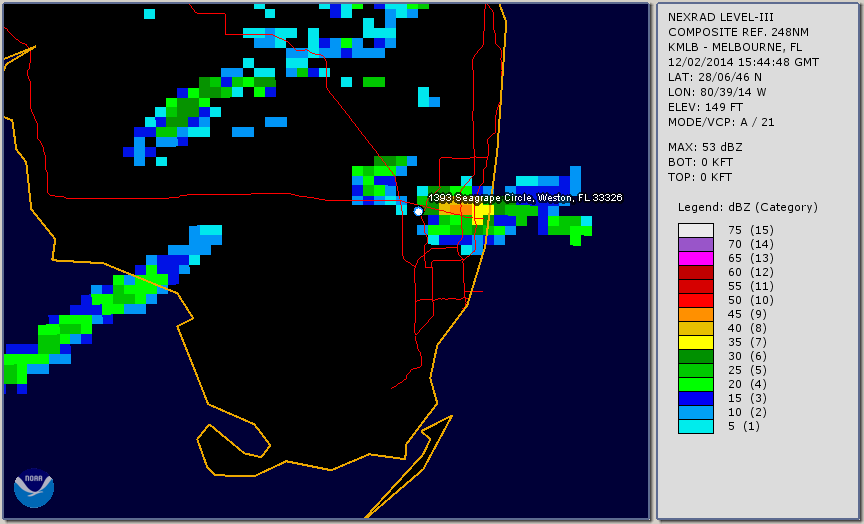
Task: Click the LAT: 28/06/46 N text
Action: pos(715,77)
